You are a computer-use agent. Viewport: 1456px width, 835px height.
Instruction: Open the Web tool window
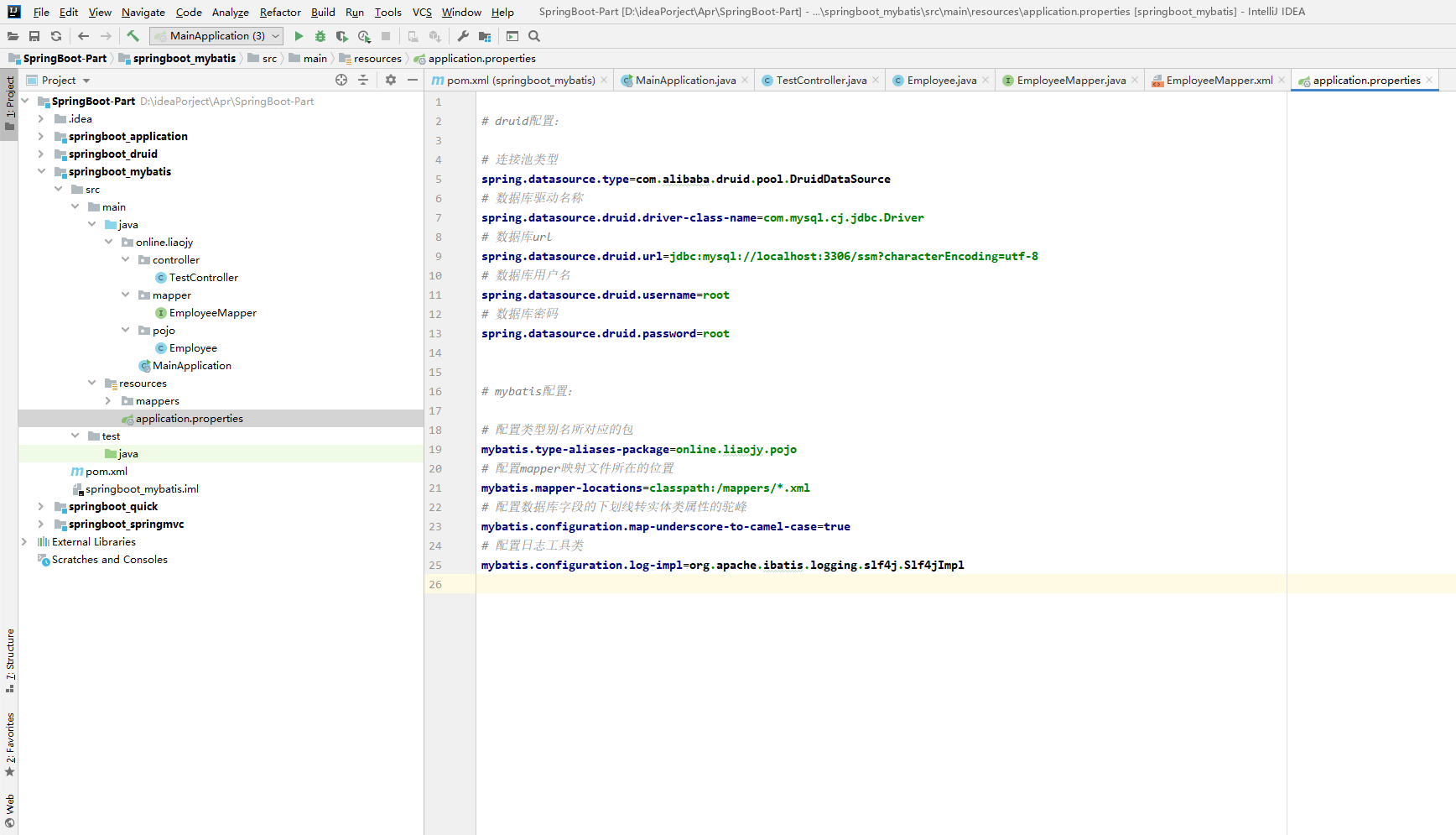click(x=10, y=811)
